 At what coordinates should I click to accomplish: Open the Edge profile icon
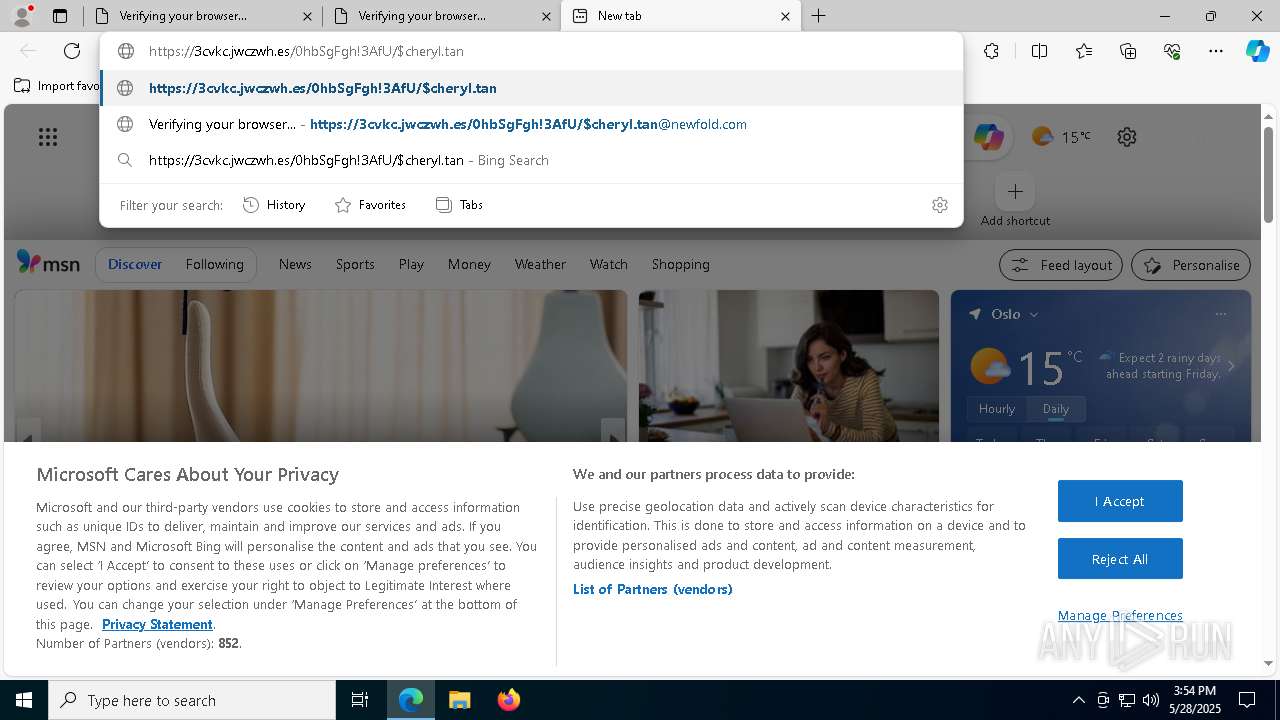(22, 16)
